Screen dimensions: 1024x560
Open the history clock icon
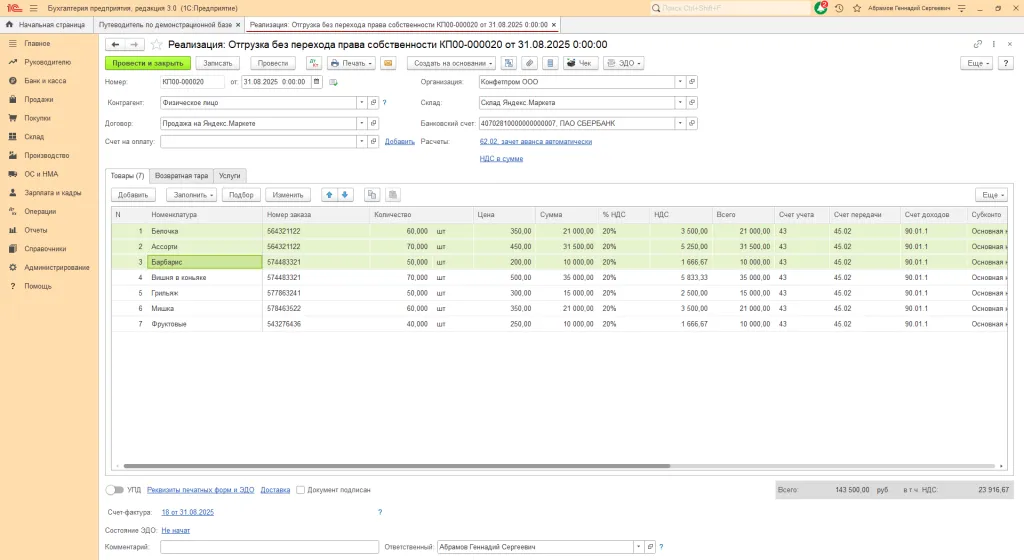pos(838,8)
